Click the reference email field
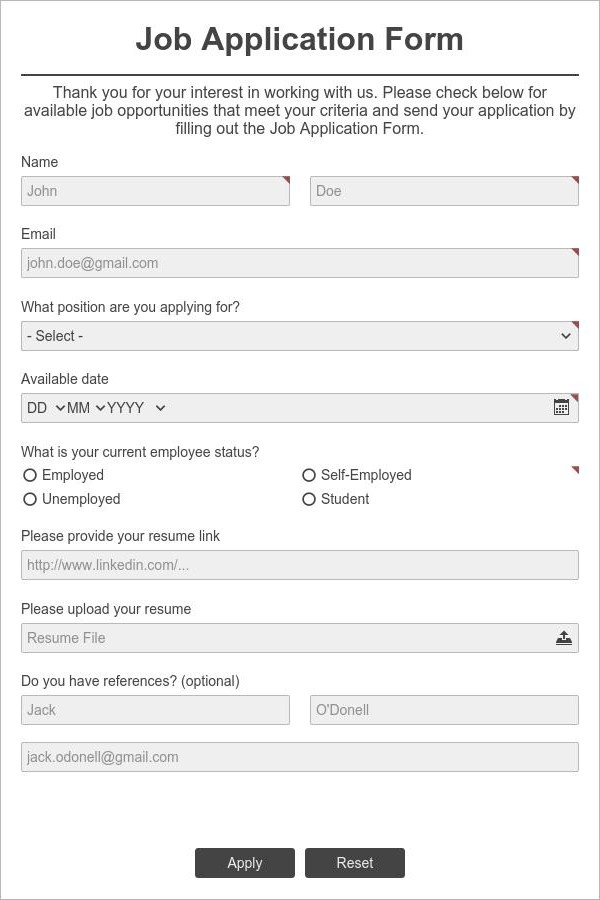 pos(300,756)
